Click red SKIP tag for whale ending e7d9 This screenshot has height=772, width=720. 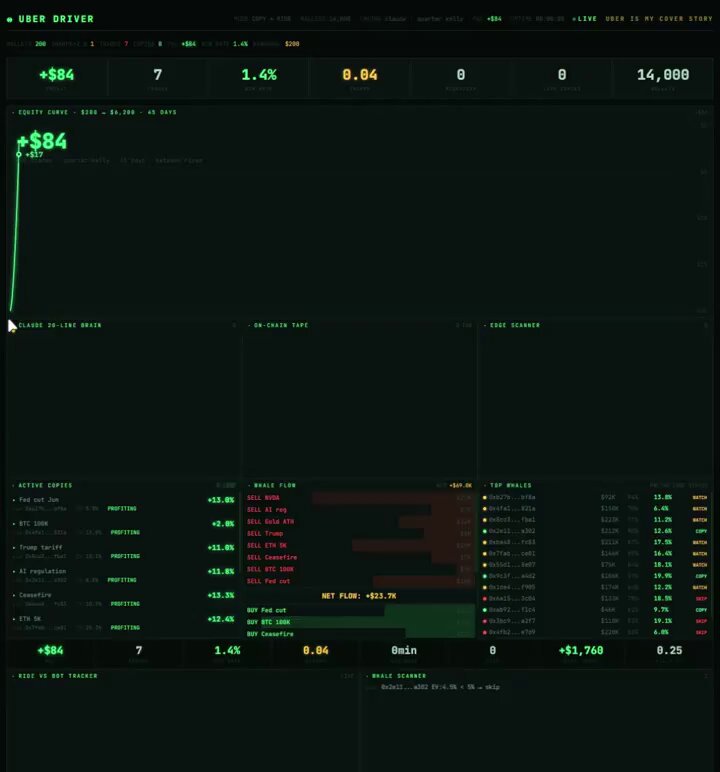701,632
